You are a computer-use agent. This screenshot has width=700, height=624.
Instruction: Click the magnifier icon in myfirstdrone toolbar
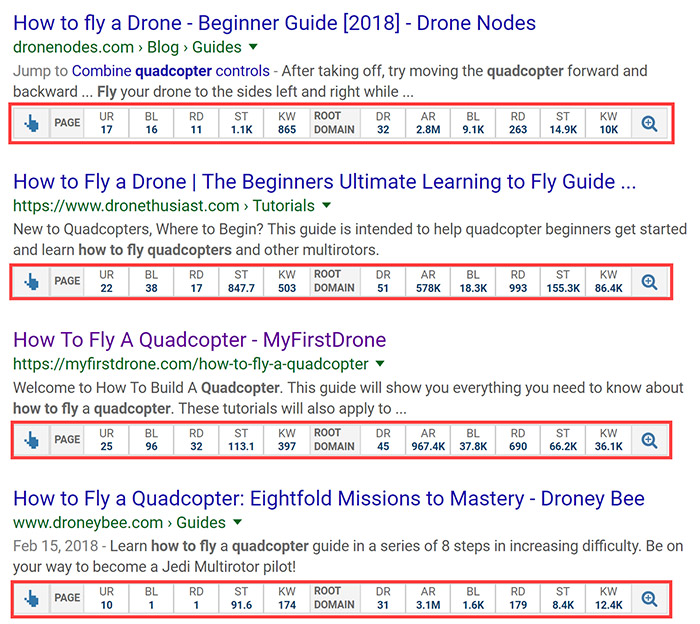tap(649, 441)
